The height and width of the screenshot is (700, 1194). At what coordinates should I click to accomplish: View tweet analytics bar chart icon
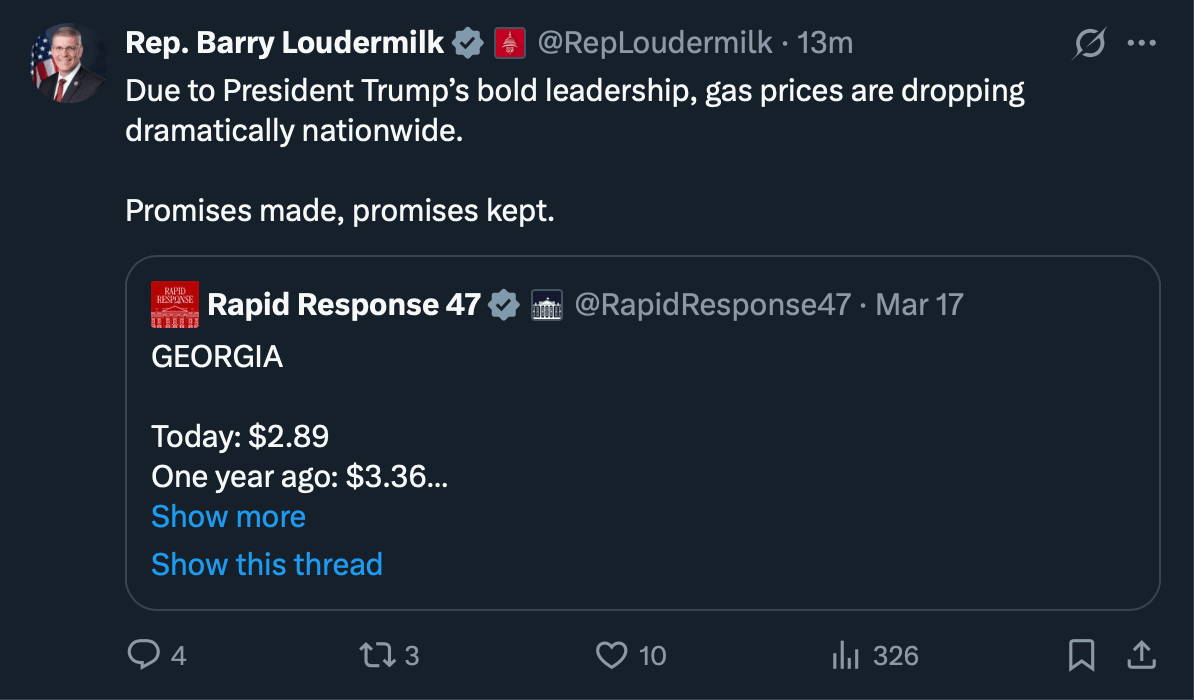coord(846,655)
